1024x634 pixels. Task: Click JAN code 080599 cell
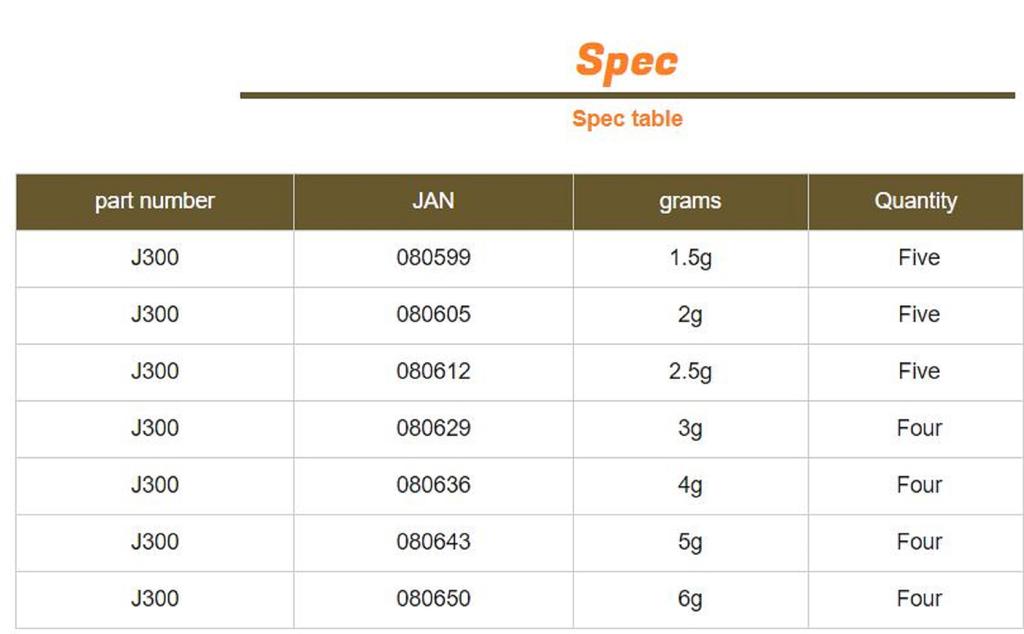433,258
